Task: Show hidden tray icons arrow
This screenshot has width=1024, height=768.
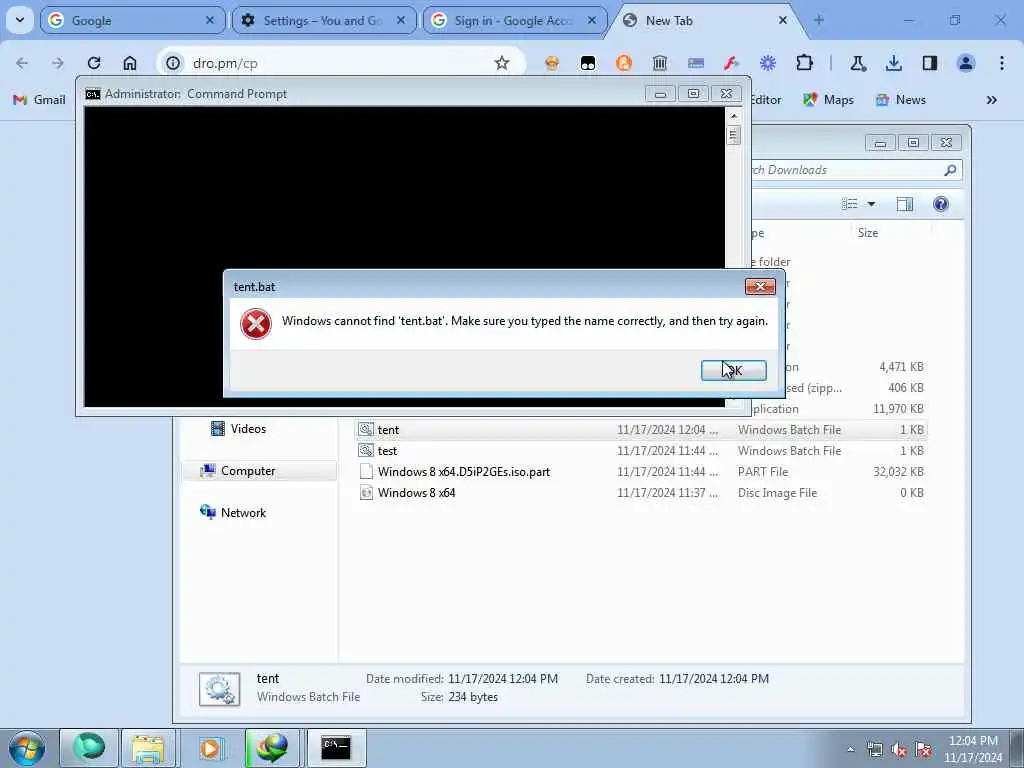Action: coord(850,750)
